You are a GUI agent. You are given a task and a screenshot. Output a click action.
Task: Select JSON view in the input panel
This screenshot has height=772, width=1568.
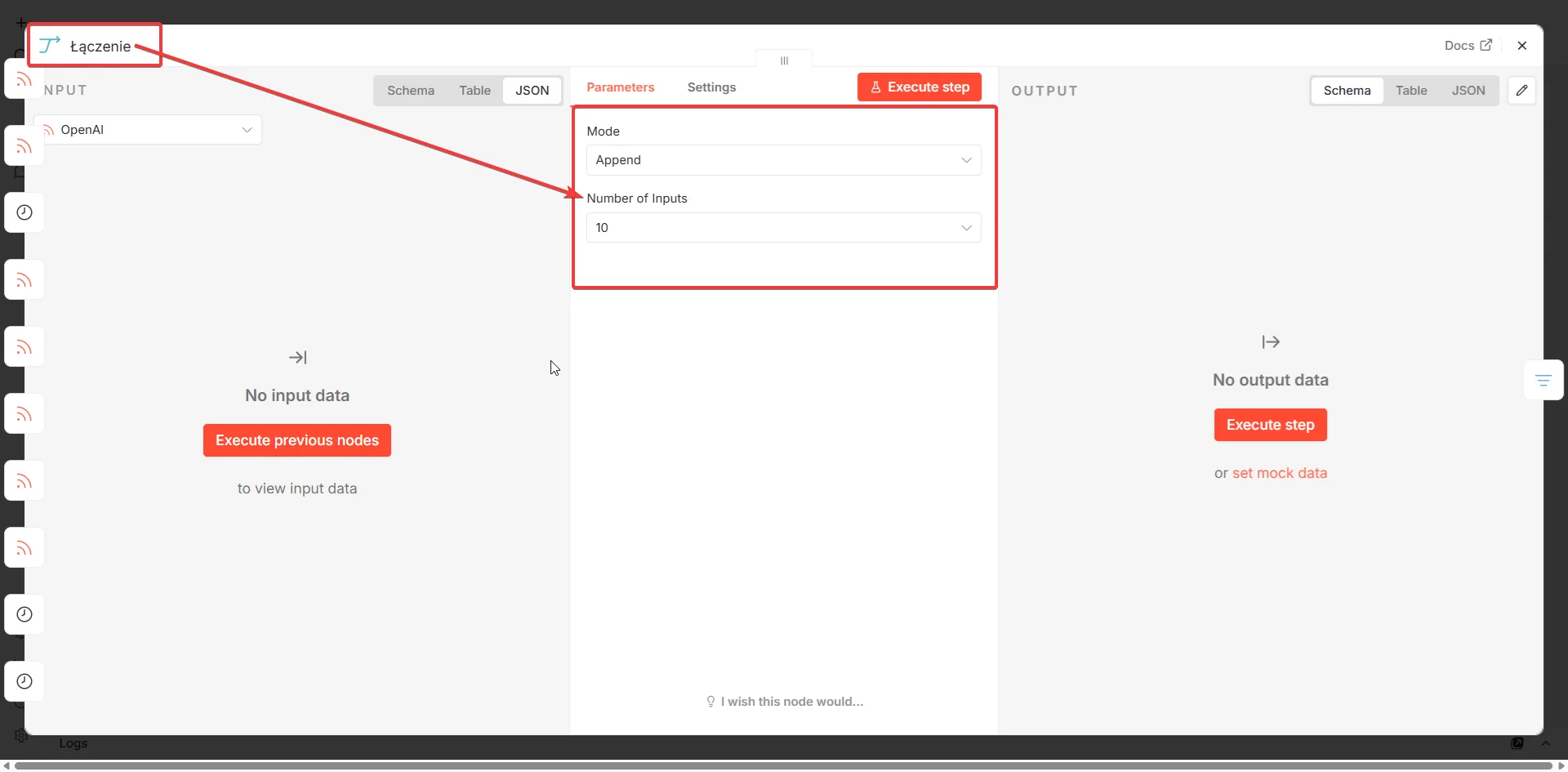pyautogui.click(x=532, y=91)
